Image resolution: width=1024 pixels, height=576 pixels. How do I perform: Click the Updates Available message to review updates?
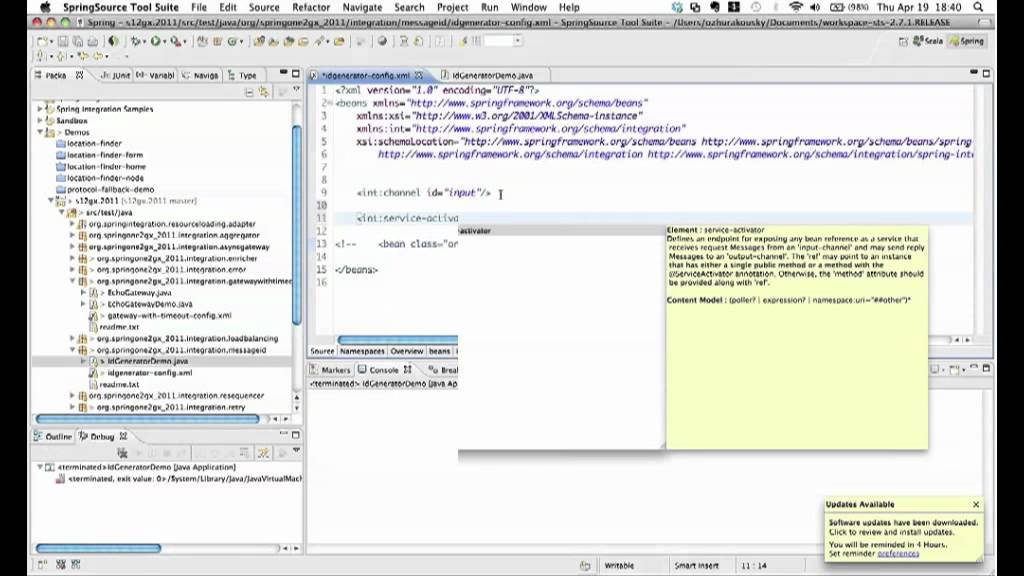[903, 527]
